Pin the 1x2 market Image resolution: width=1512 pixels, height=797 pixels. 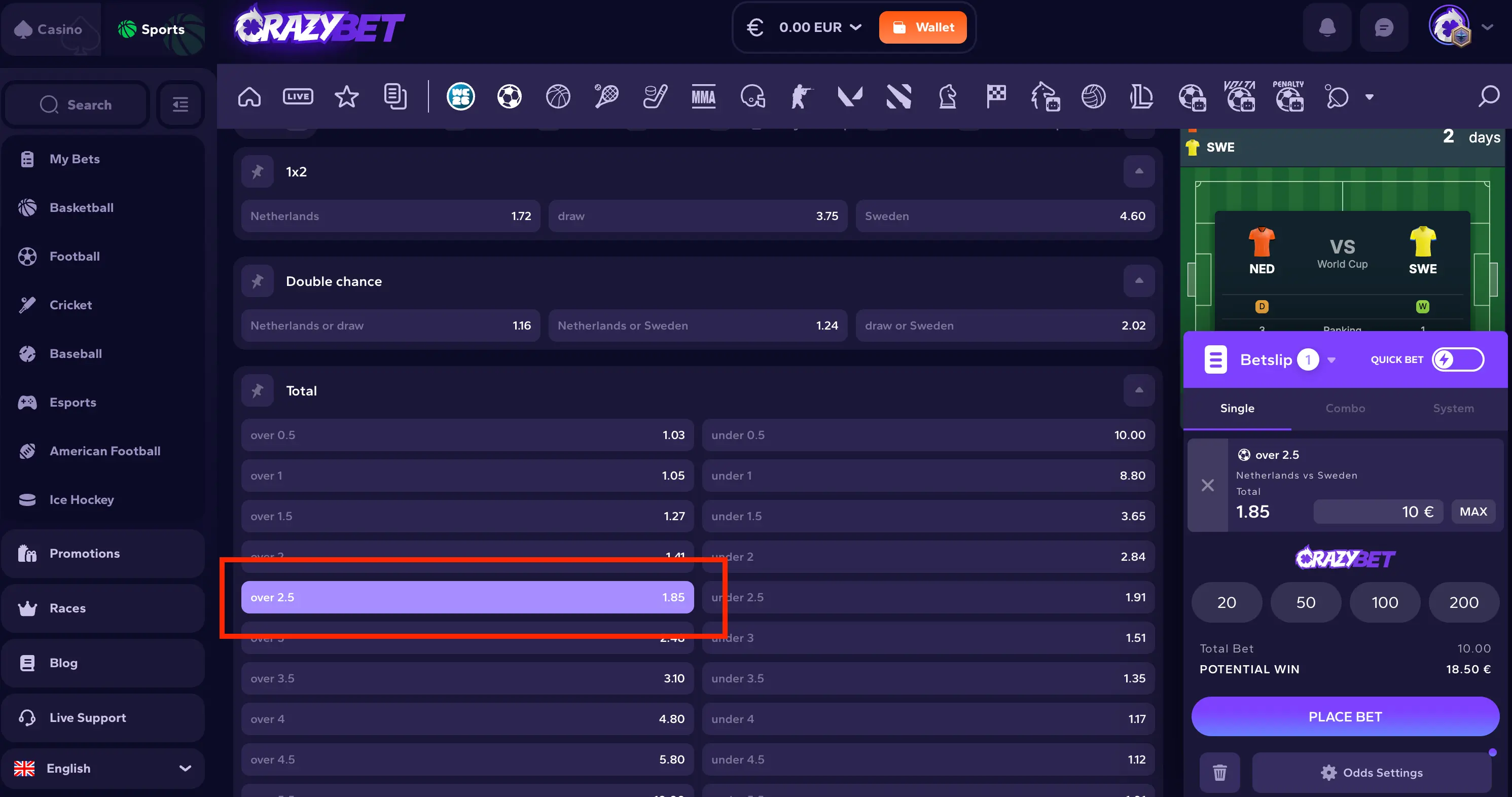click(257, 171)
